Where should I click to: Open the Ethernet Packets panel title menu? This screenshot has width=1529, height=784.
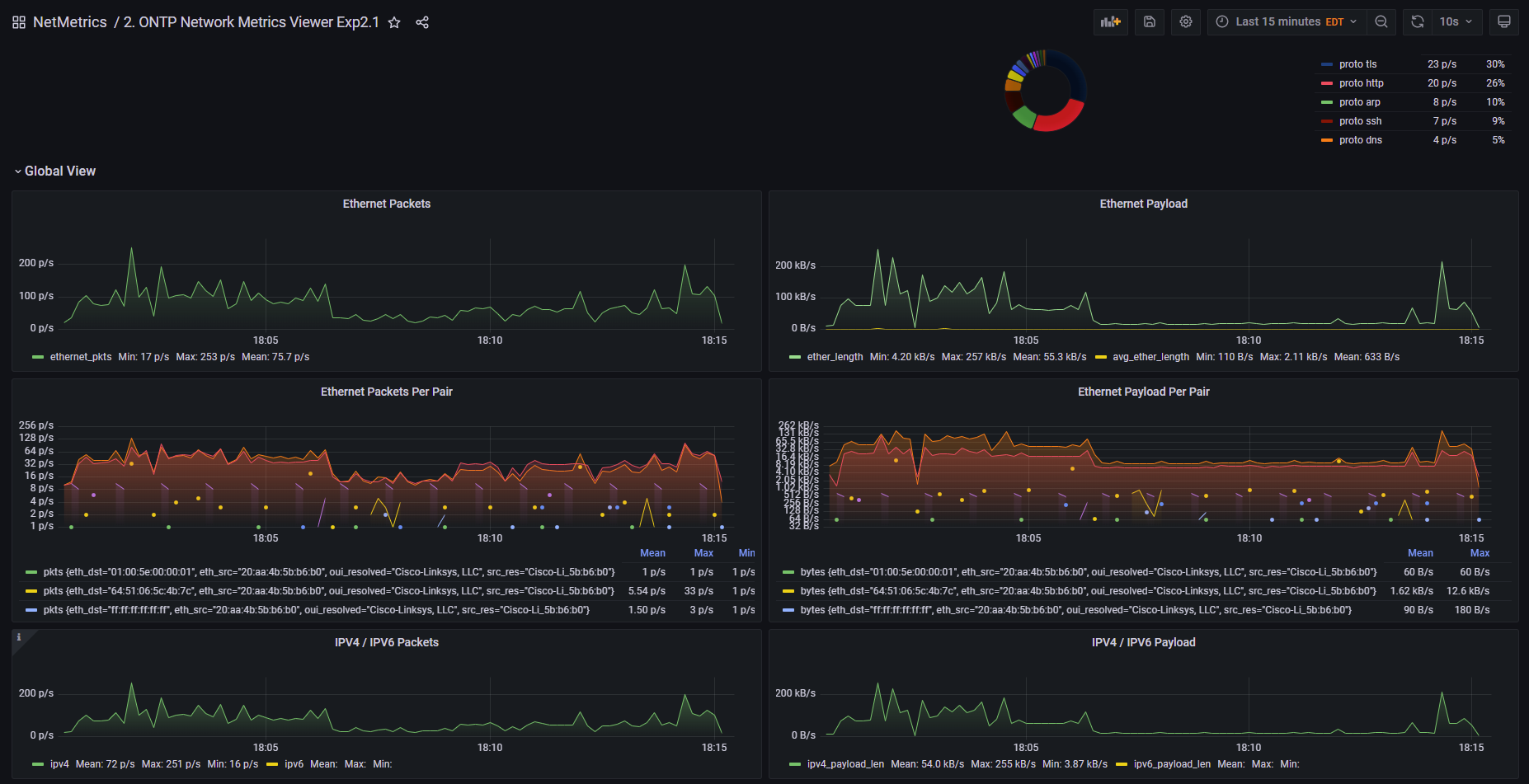pyautogui.click(x=387, y=204)
